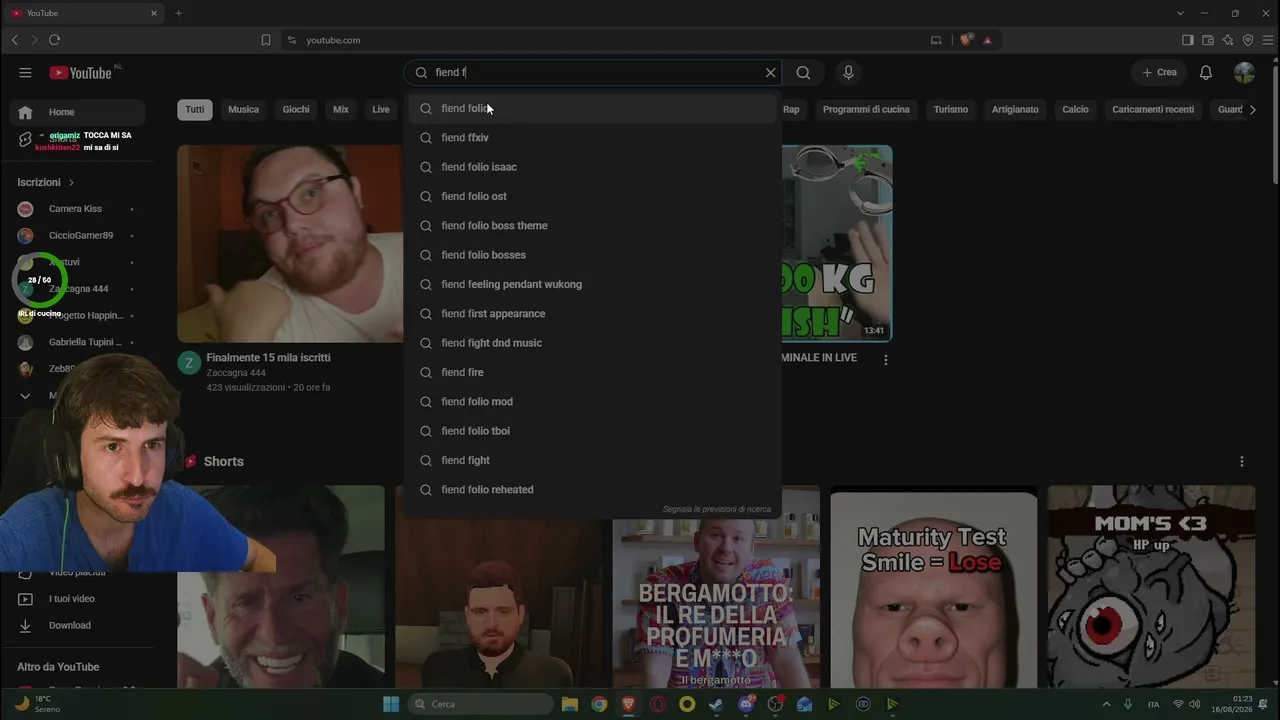Select the Artigianato filter chip
Image resolution: width=1280 pixels, height=720 pixels.
[1015, 109]
